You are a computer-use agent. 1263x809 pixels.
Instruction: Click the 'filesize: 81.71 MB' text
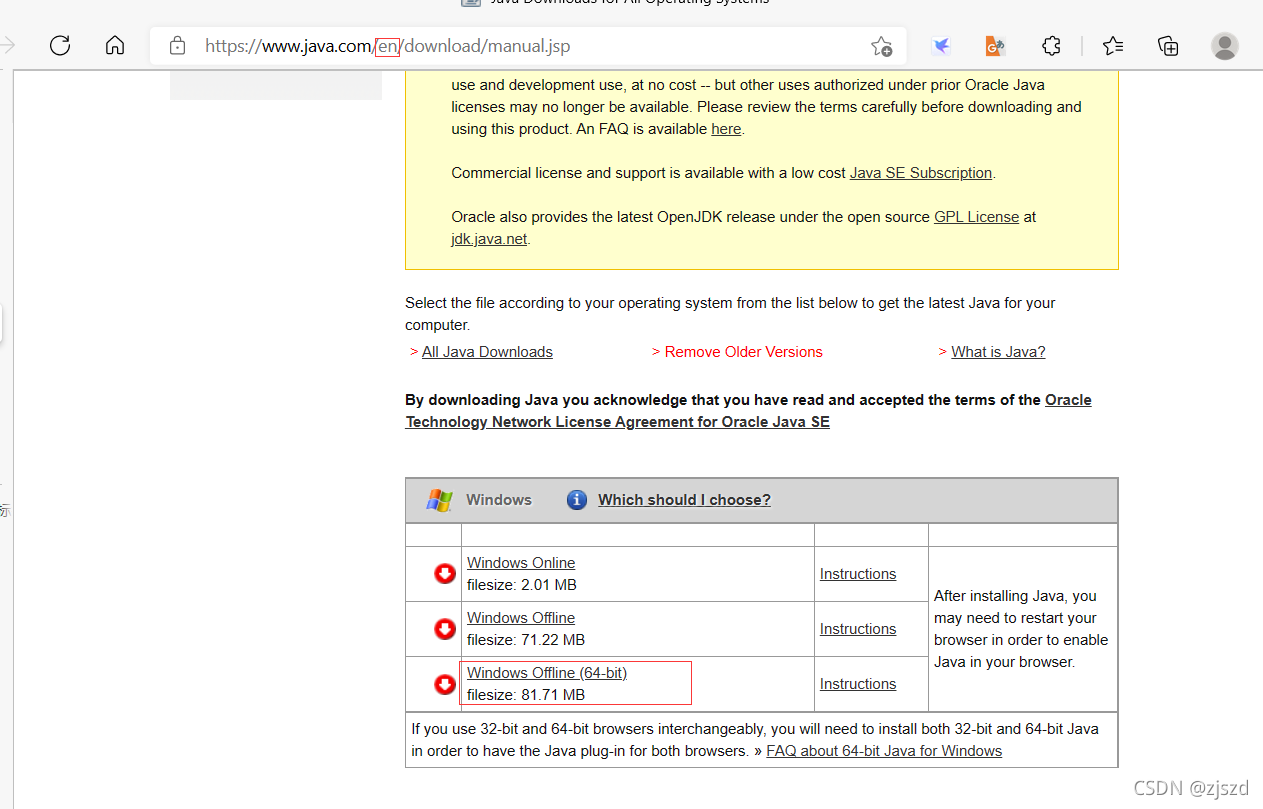[x=526, y=695]
